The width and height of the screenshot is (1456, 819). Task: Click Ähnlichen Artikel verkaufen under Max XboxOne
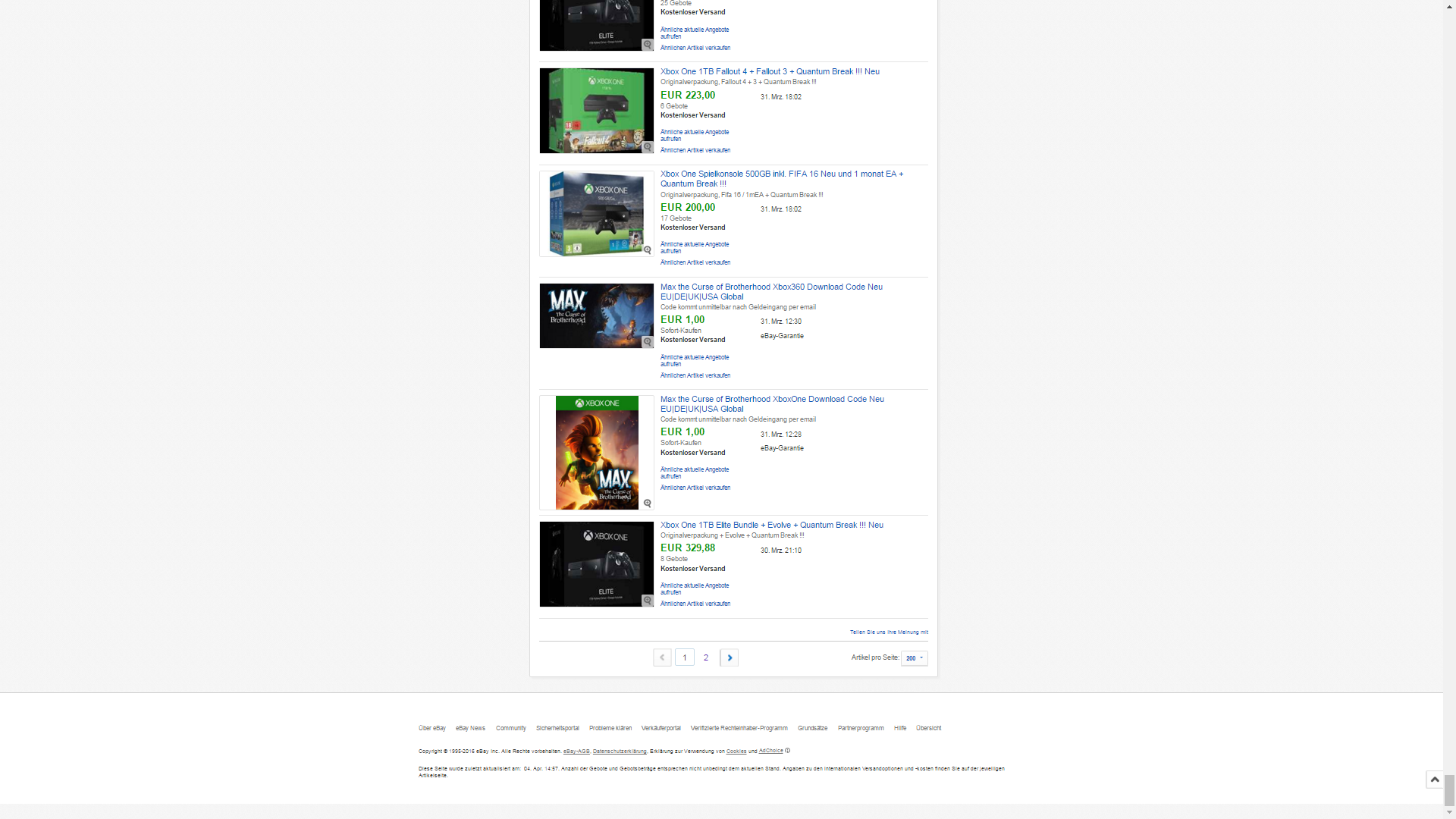click(x=695, y=488)
